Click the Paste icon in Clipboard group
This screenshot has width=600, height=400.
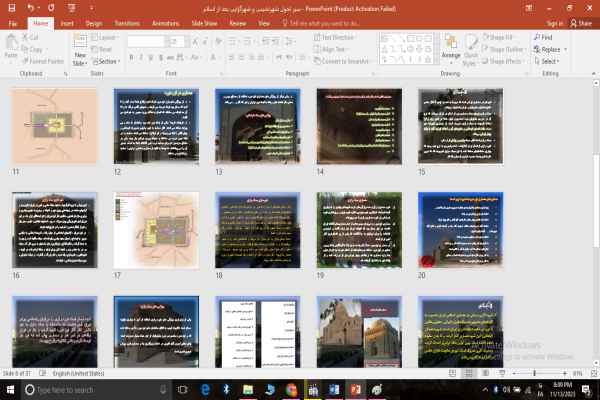click(x=11, y=44)
